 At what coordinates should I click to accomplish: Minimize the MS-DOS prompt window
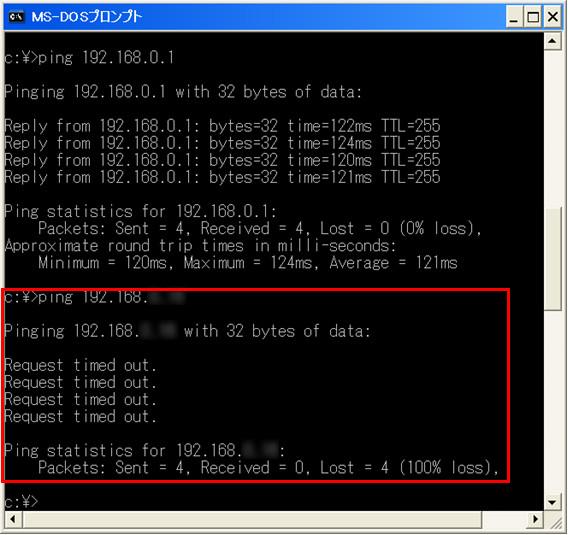pos(514,17)
